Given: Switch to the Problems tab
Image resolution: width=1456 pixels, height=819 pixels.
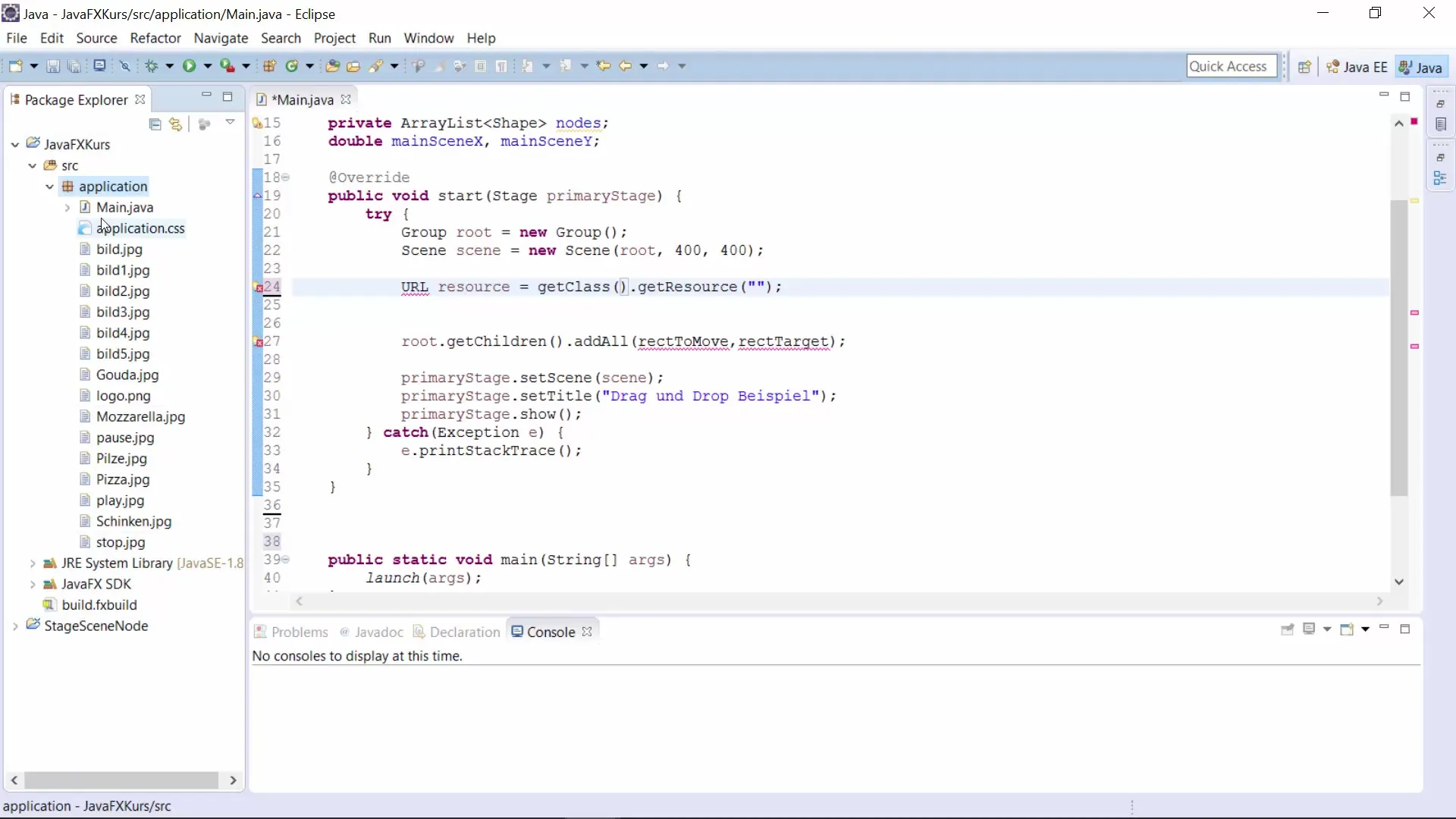Looking at the screenshot, I should 291,632.
